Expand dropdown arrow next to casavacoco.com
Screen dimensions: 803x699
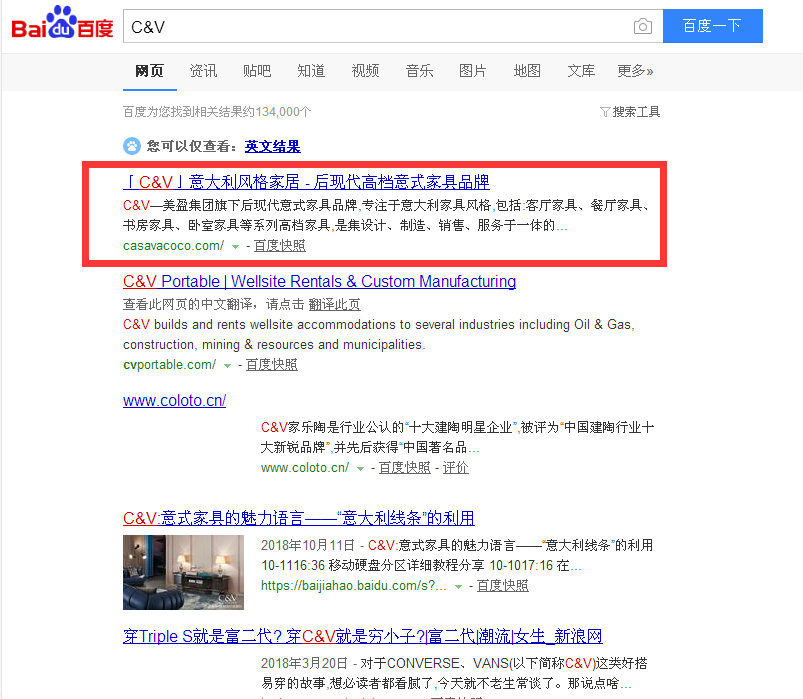236,247
